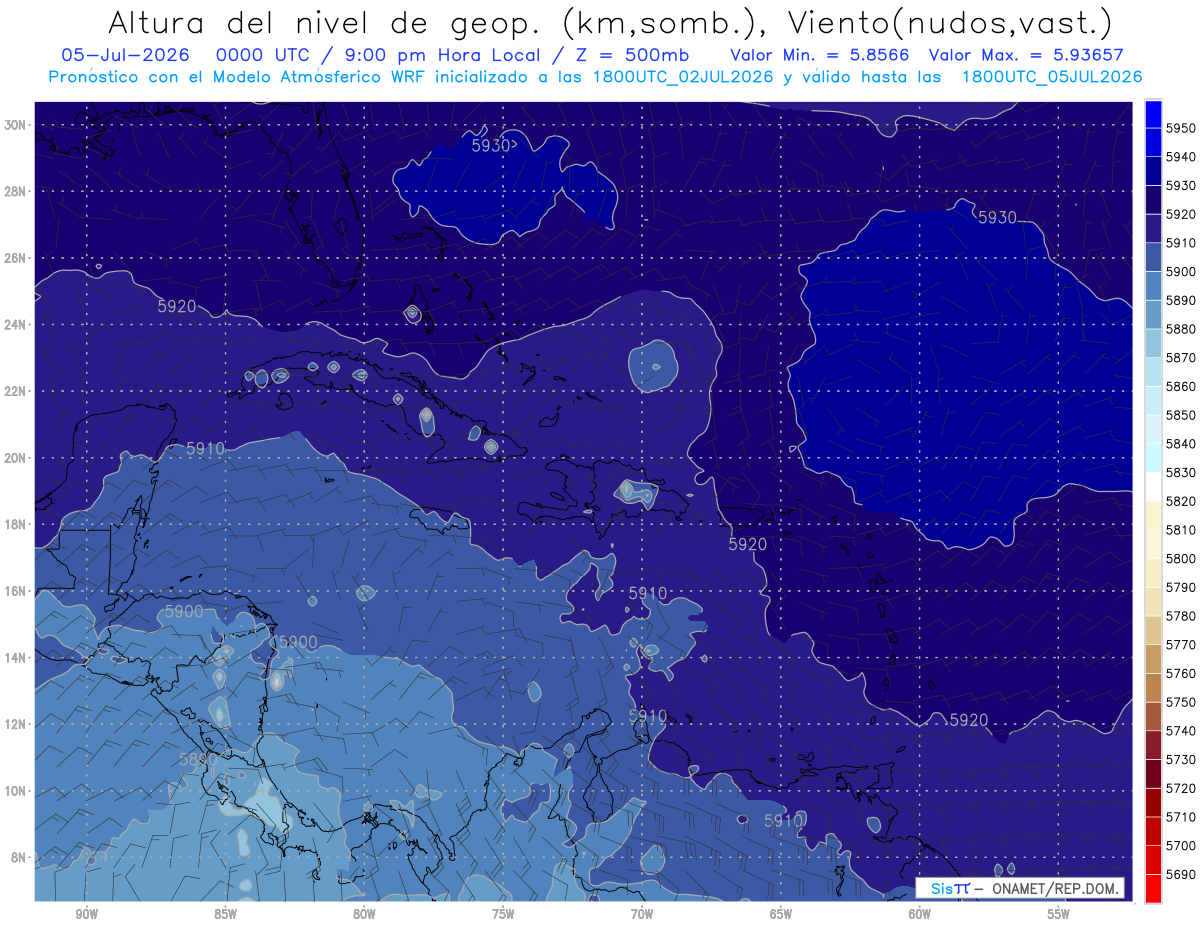Click the latitude axis label 14N

(15, 657)
